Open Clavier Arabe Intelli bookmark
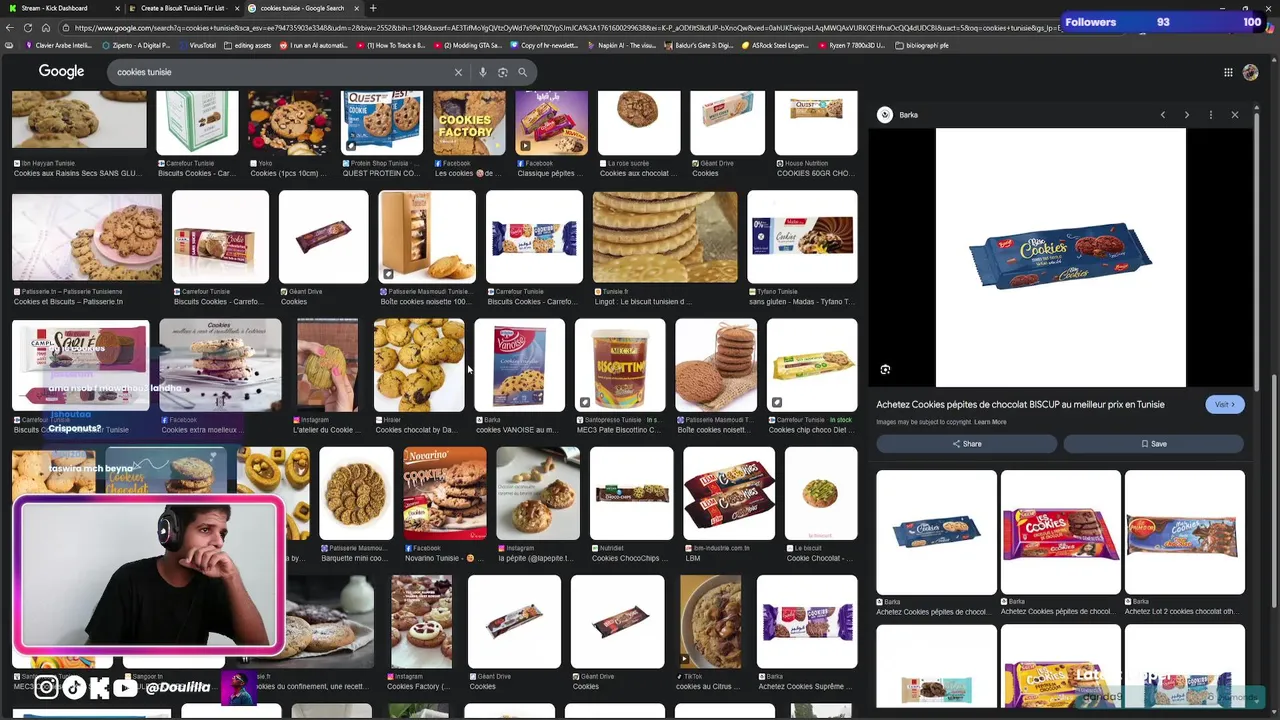This screenshot has width=1280, height=720. (x=60, y=45)
